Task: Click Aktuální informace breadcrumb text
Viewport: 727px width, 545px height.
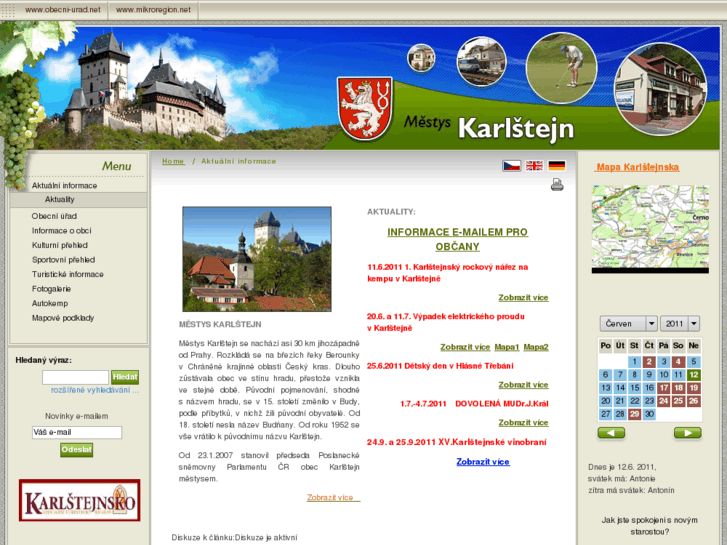Action: tap(238, 161)
